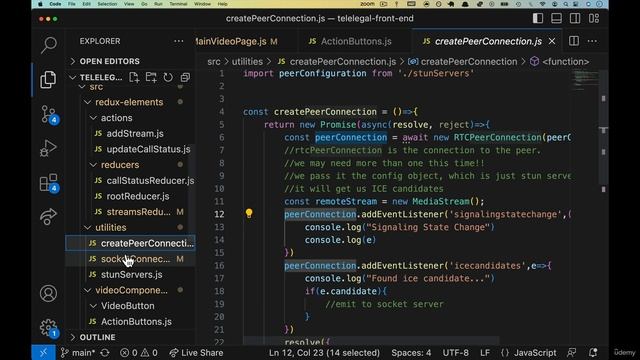This screenshot has height=360, width=640.
Task: Open the Explorer view icon
Action: pos(48,79)
